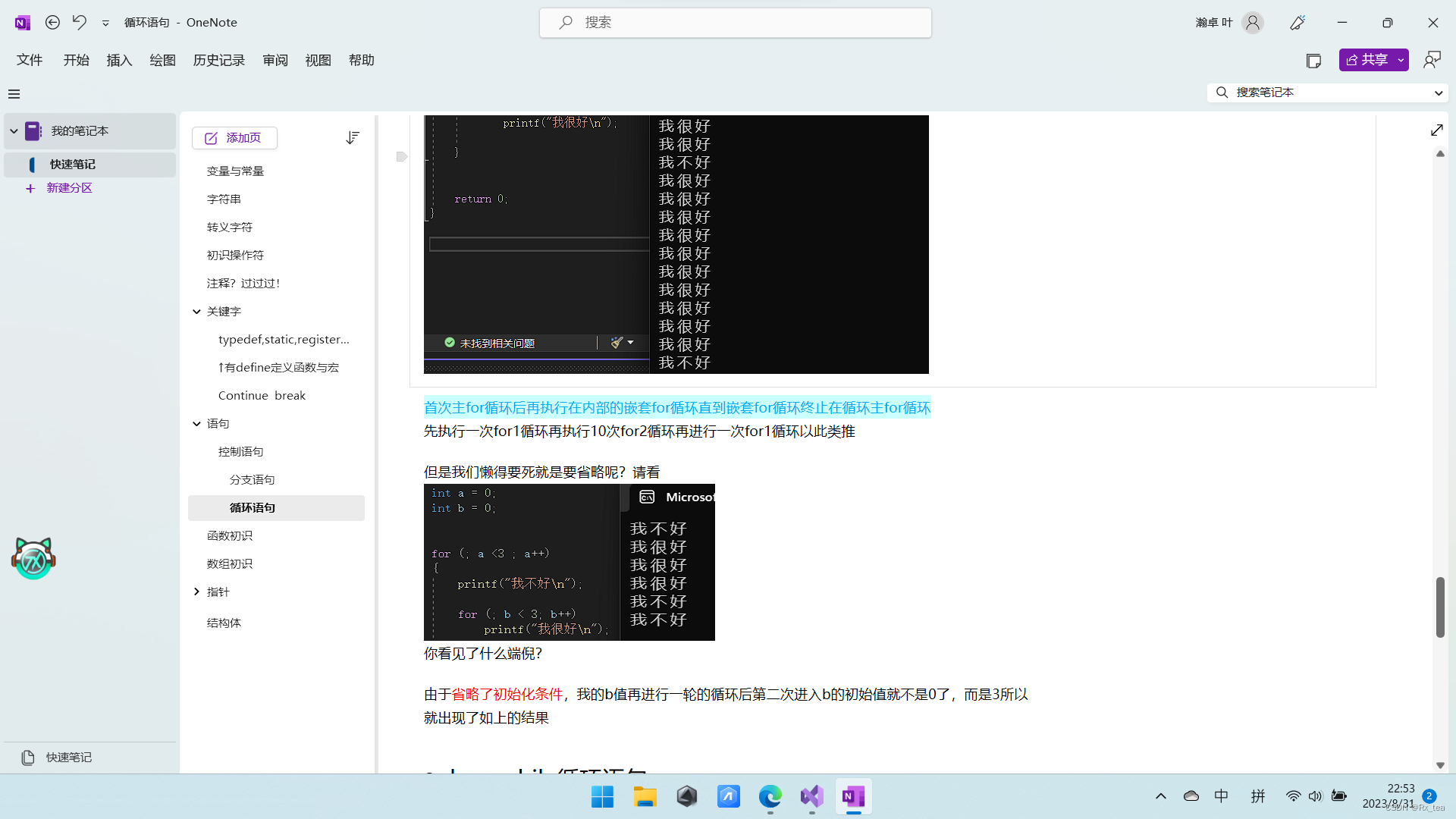Open Microsoft Edge from the taskbar

[x=770, y=797]
